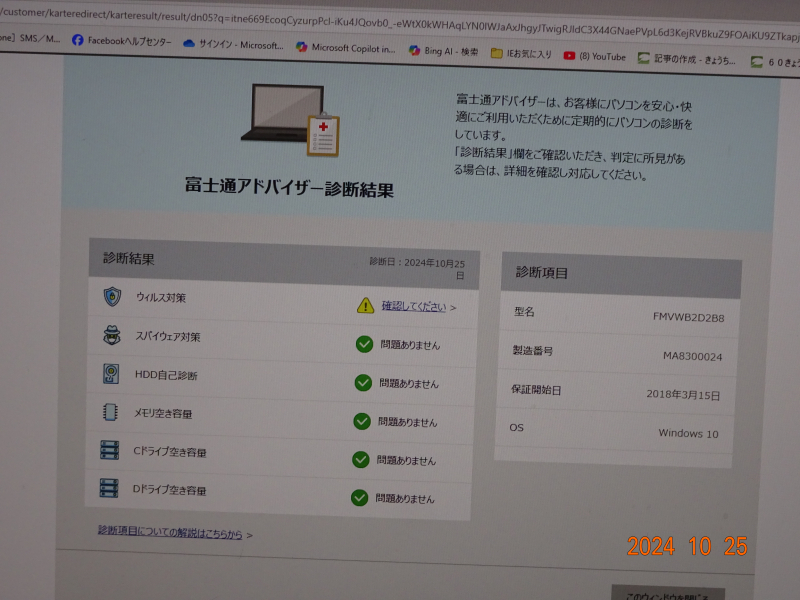The height and width of the screenshot is (600, 800).
Task: Open Facebookヘルプセンター bookmark
Action: coord(122,41)
